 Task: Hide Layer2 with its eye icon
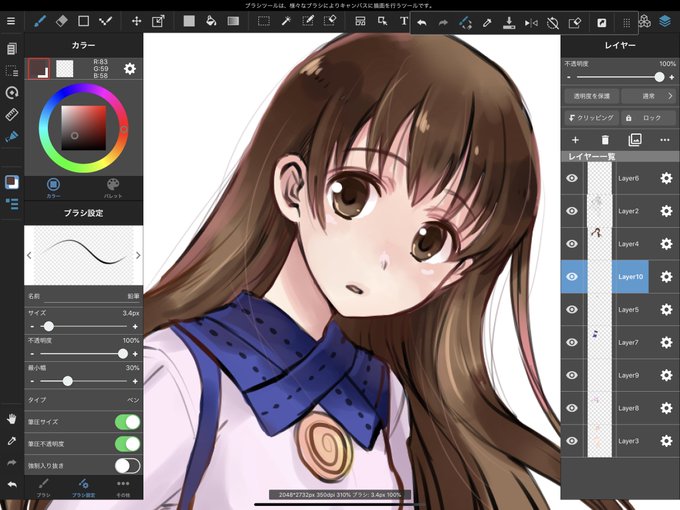[x=572, y=211]
